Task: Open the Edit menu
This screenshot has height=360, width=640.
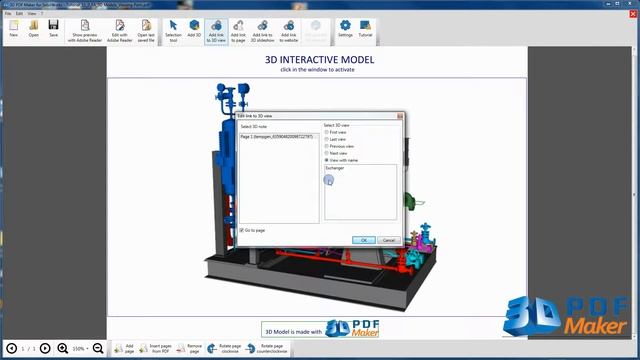Action: pyautogui.click(x=19, y=13)
